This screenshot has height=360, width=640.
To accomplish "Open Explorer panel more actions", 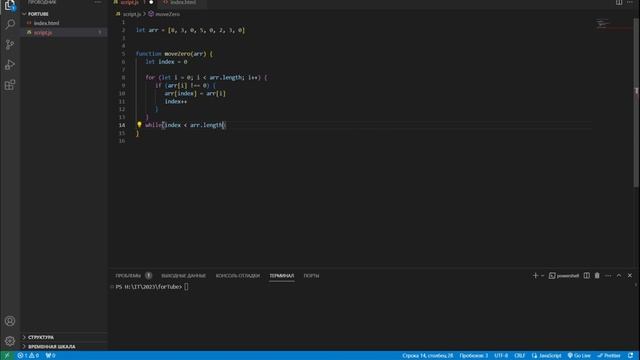I will click(98, 2).
